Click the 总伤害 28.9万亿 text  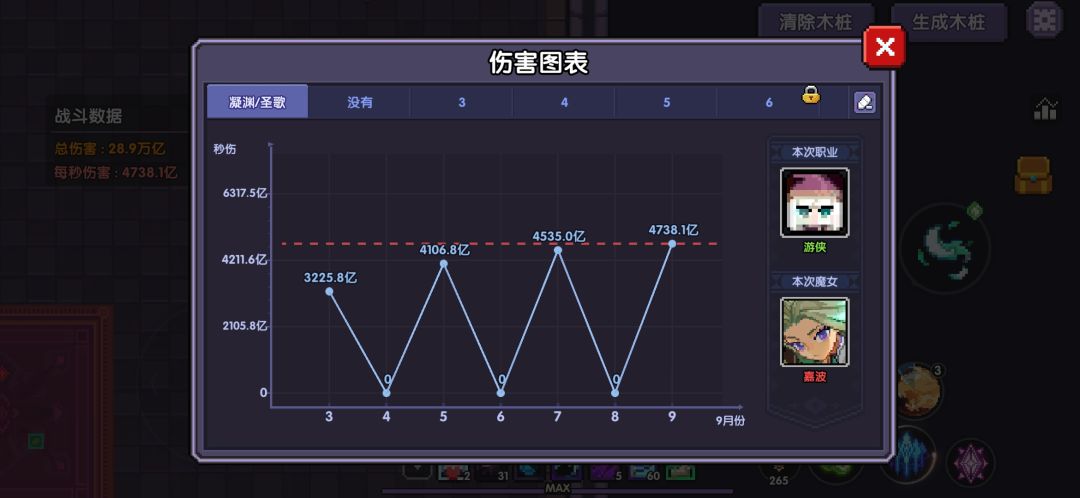pos(110,148)
